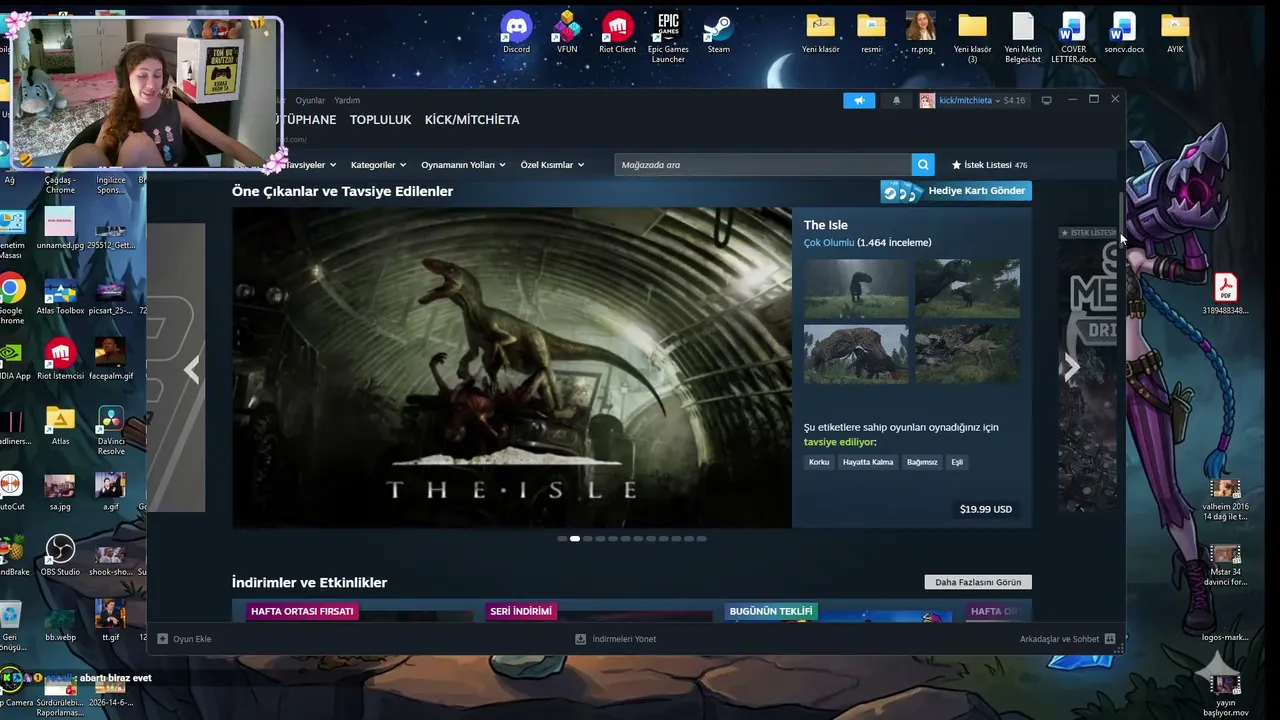Switch Steam to Big Picture mode icon
Viewport: 1280px width, 720px height.
click(x=1046, y=100)
